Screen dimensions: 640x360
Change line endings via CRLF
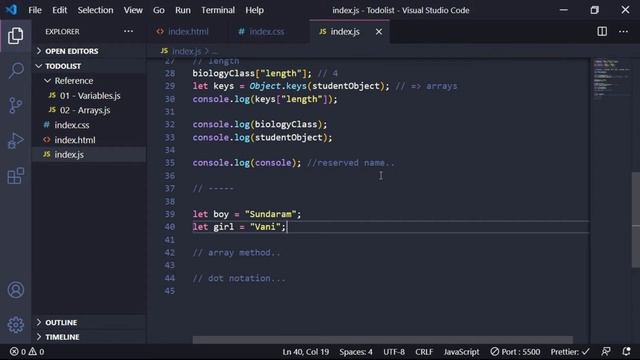point(424,351)
